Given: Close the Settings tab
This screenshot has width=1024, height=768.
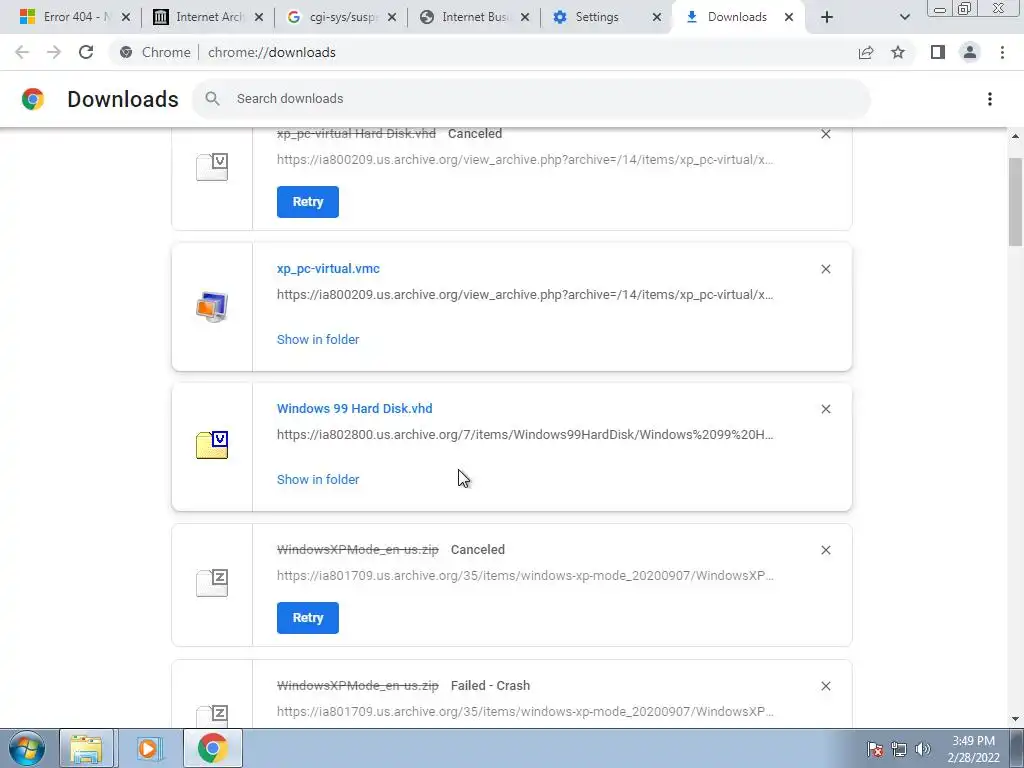Looking at the screenshot, I should (x=657, y=17).
